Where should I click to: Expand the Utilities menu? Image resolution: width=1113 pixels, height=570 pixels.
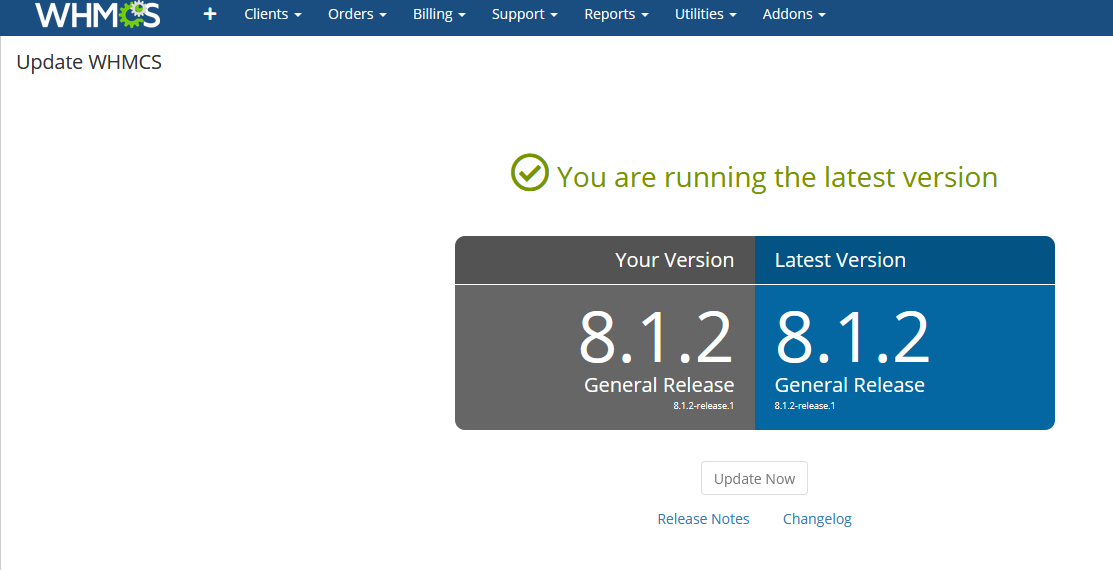tap(706, 14)
